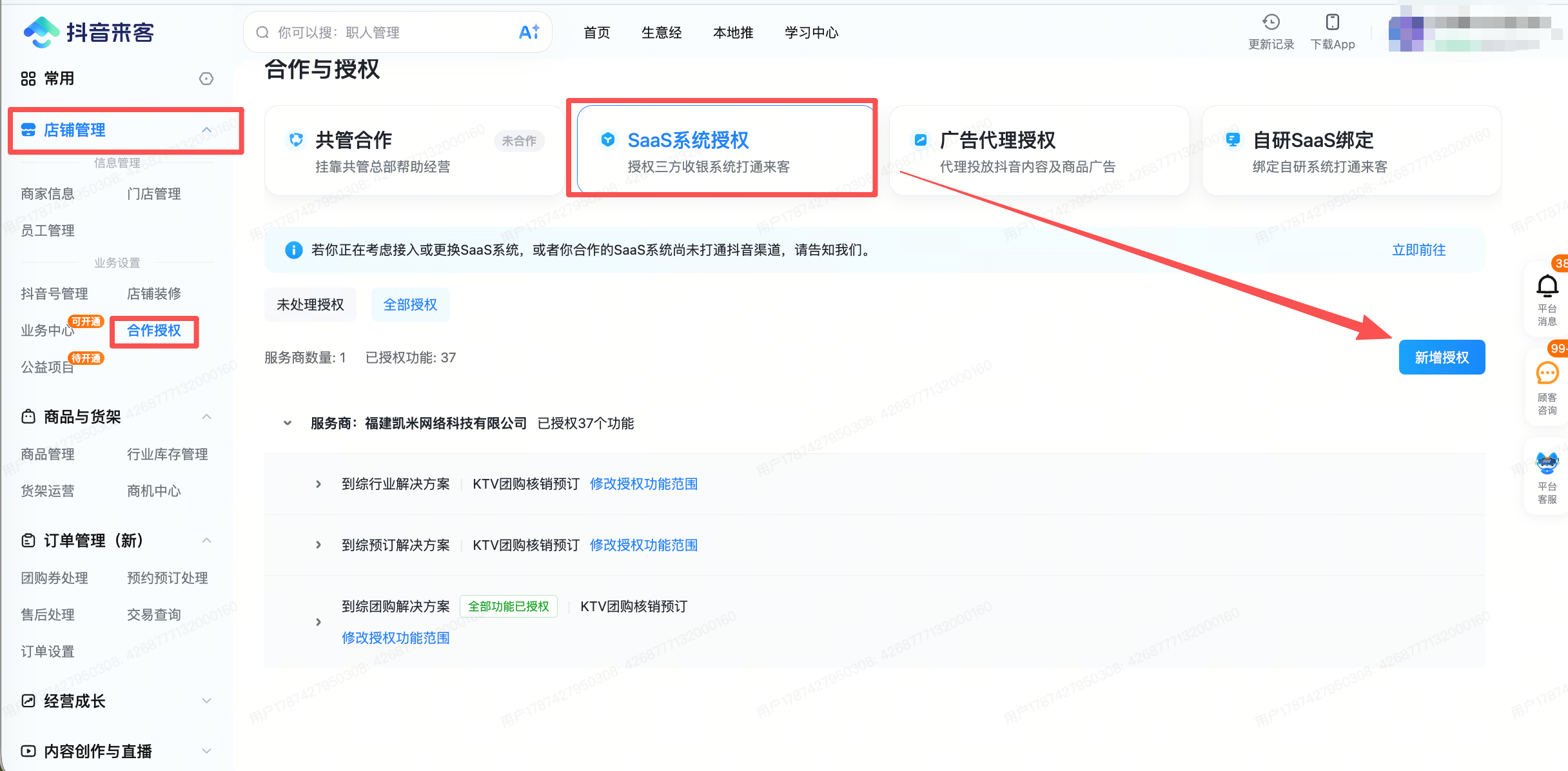Click 修改授权功能范围 under 到综团购解决方案
Screen dimensions: 1568x771
coord(395,638)
